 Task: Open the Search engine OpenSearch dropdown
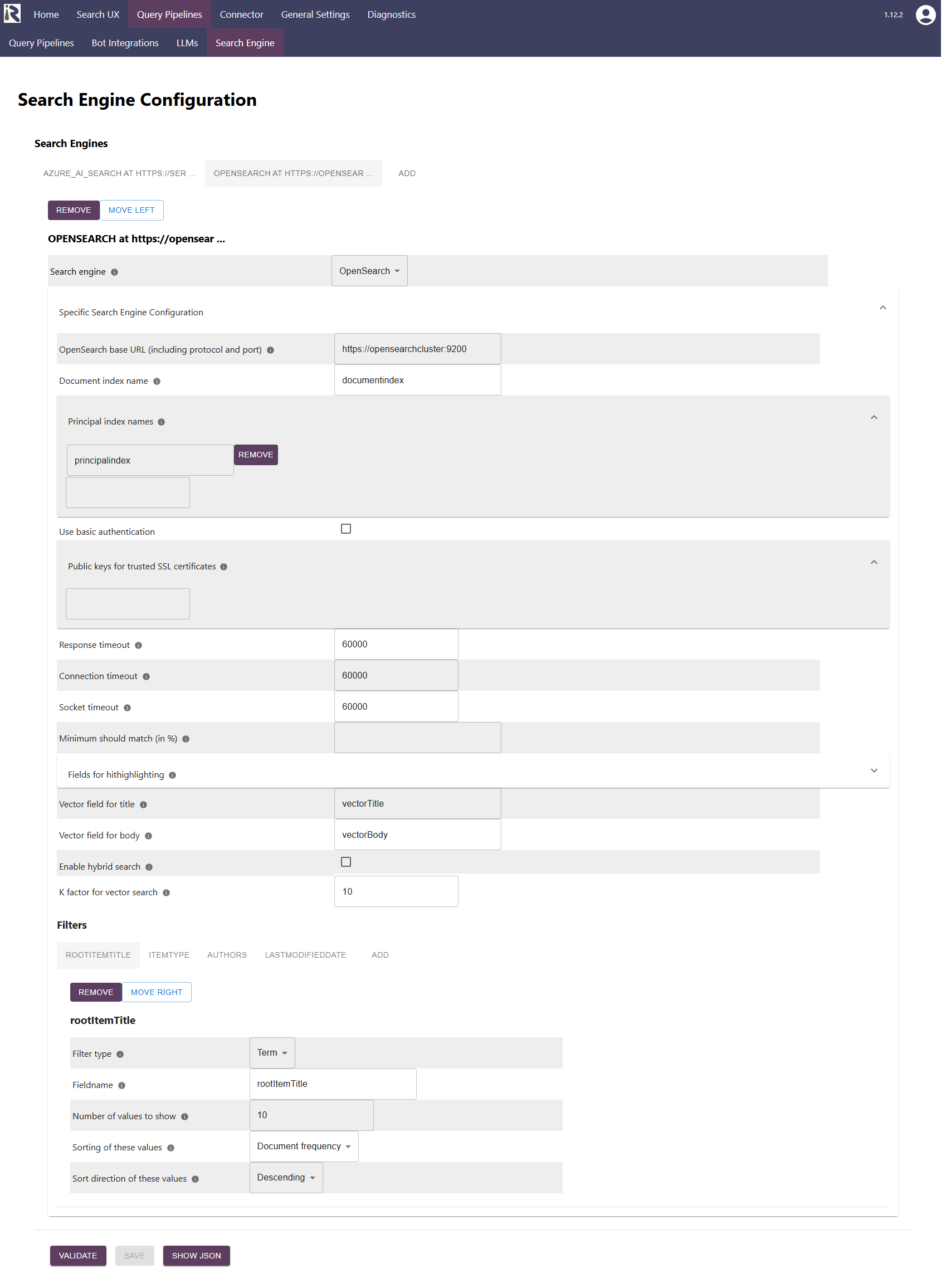[369, 271]
